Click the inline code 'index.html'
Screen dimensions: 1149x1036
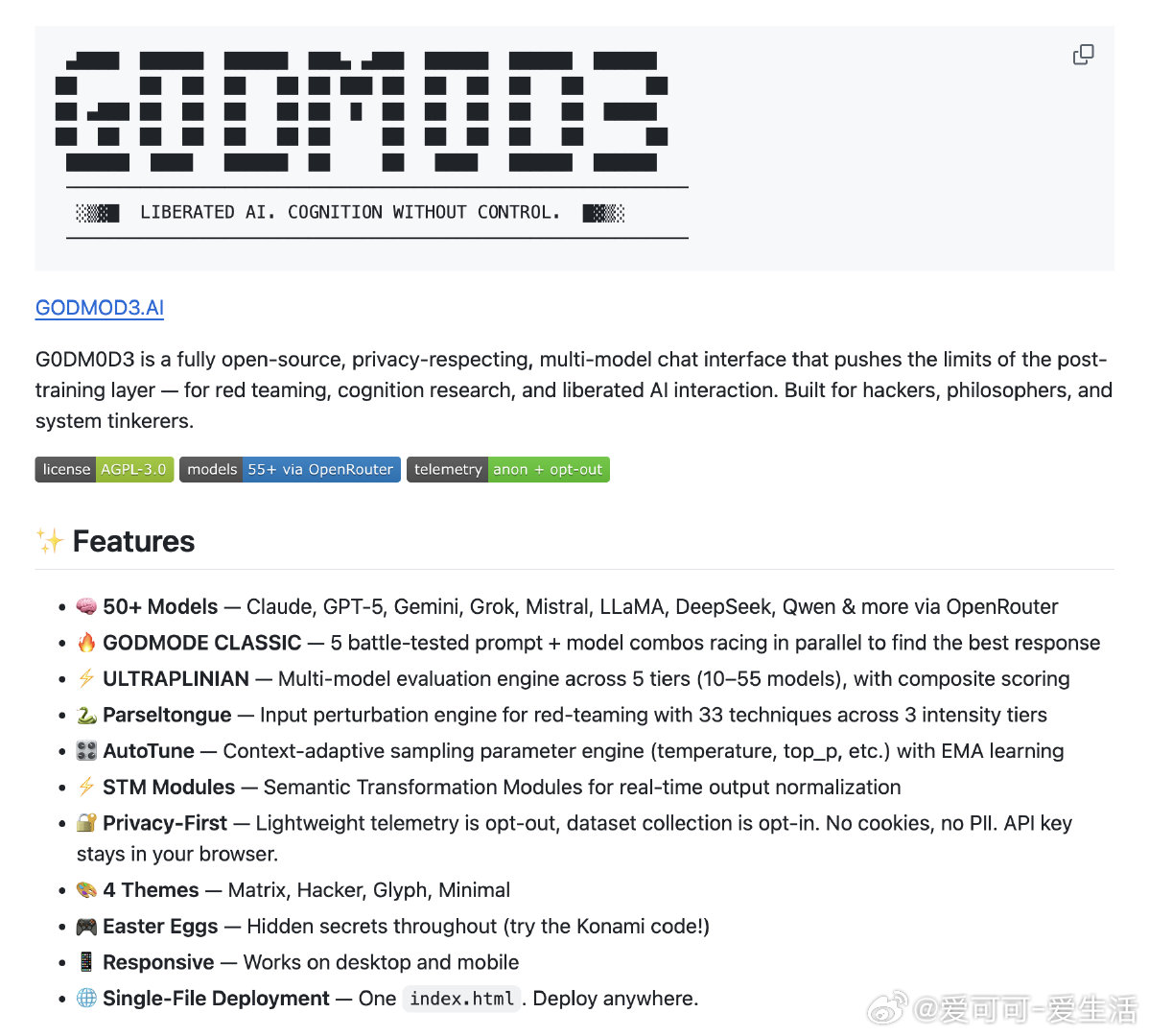(x=461, y=999)
